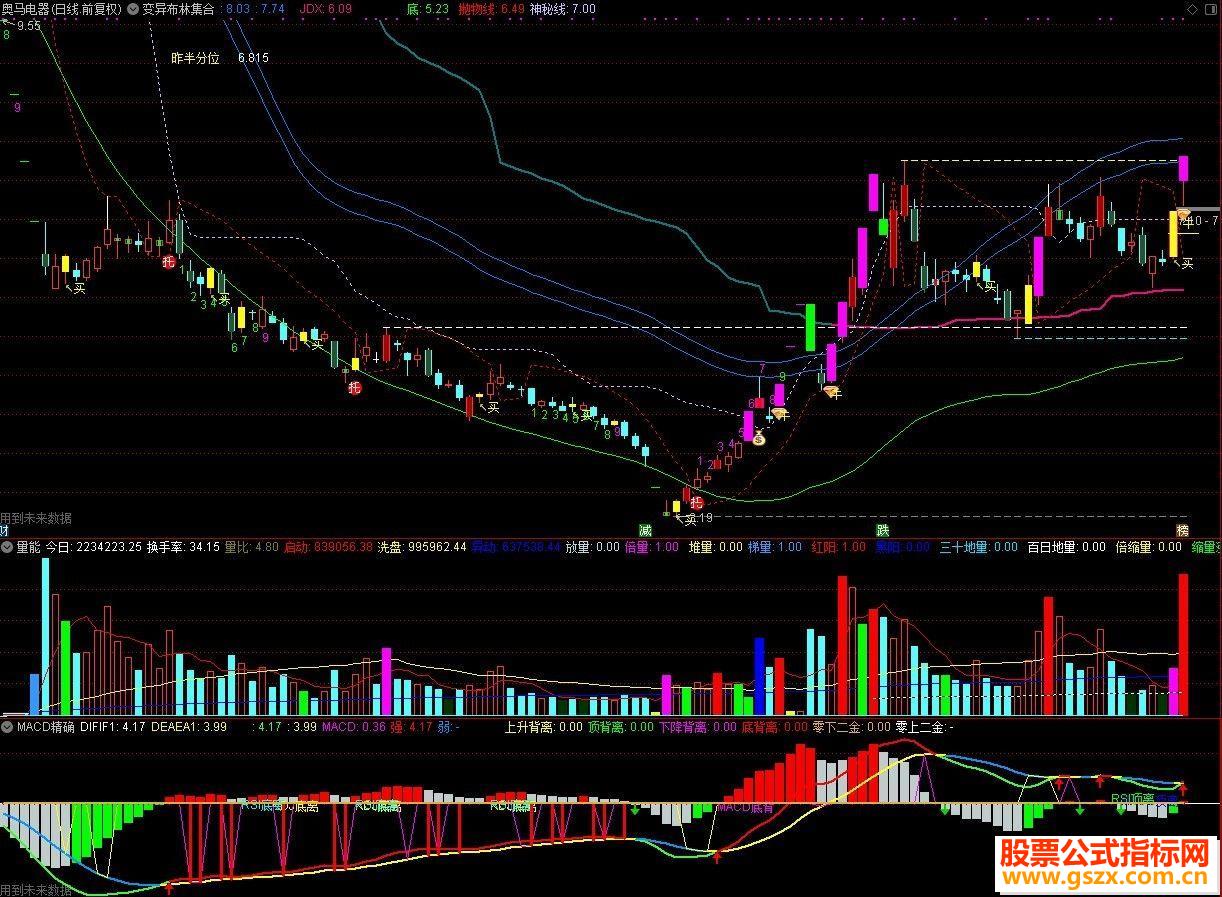Click the 量比: 4.80 value
Viewport: 1222px width, 897px height.
coord(252,548)
